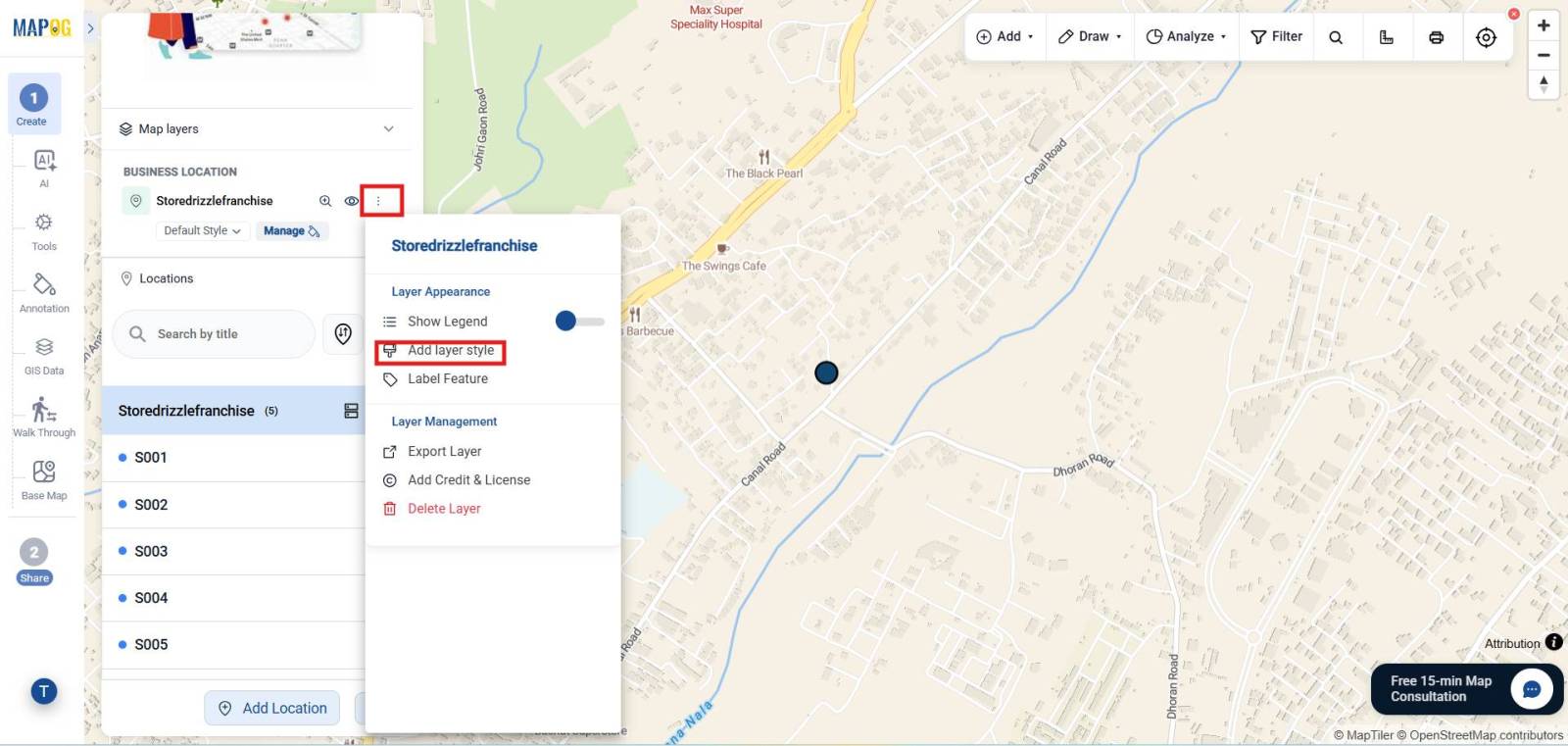Click the locate me target icon

coord(1486,37)
